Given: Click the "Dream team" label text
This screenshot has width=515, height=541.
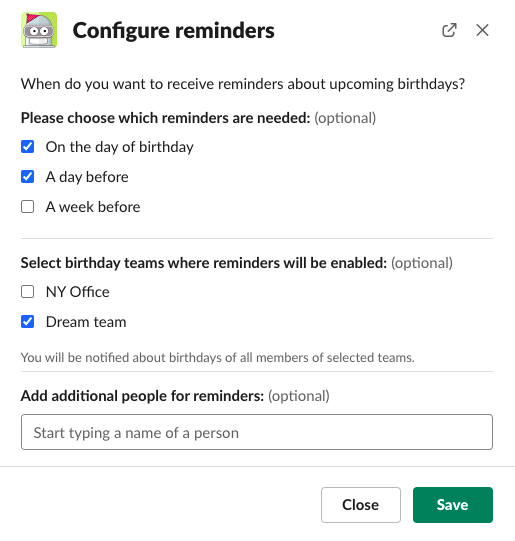Looking at the screenshot, I should tap(86, 322).
